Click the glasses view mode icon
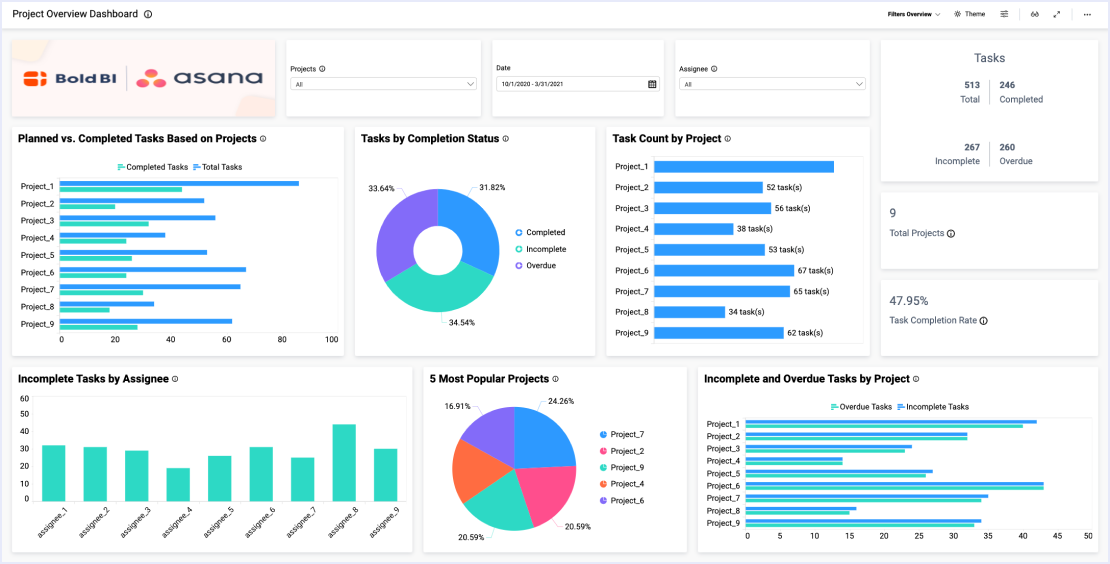The image size is (1110, 564). coord(1035,14)
